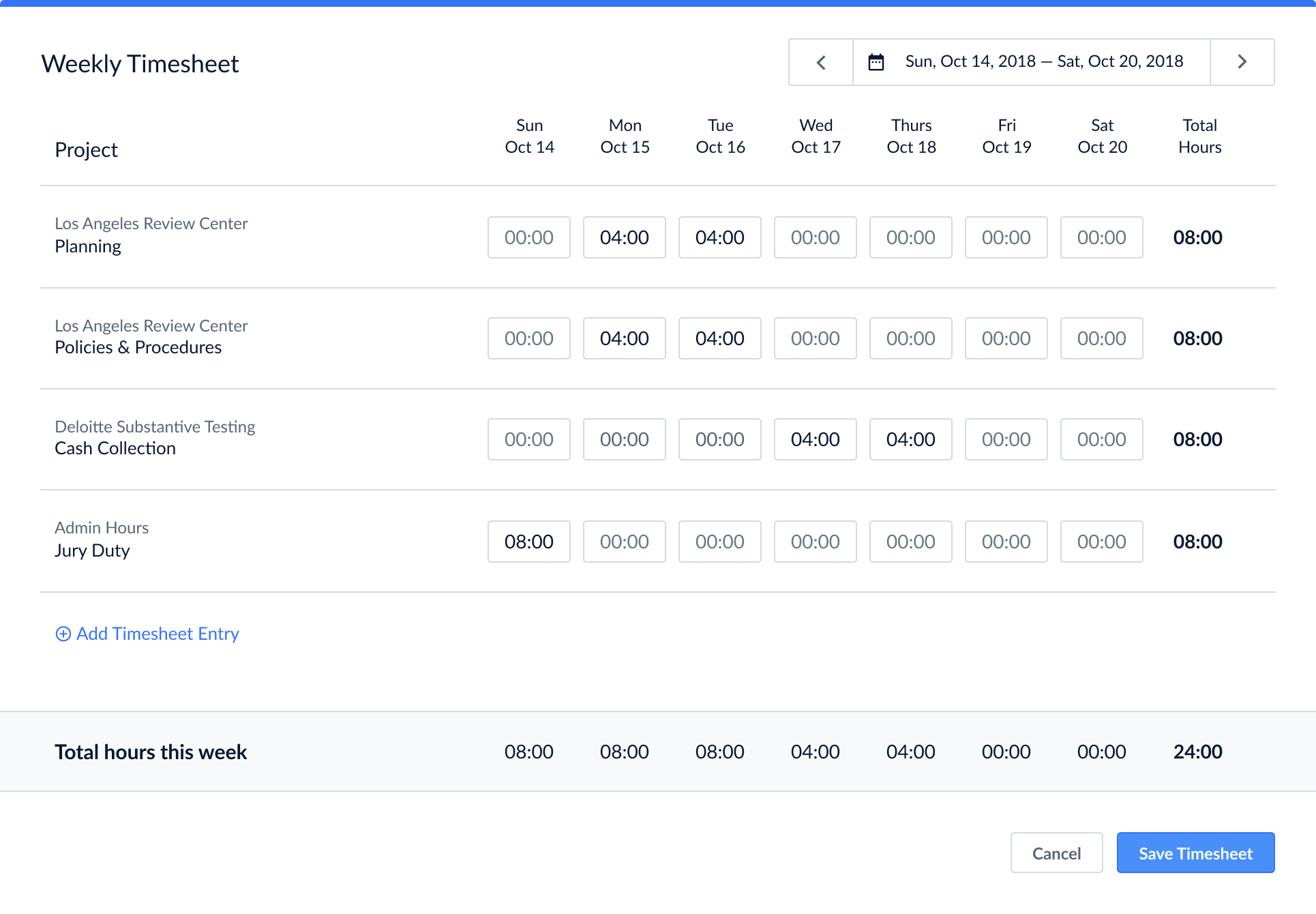Edit Wednesday hours for Cash Collection

point(815,439)
